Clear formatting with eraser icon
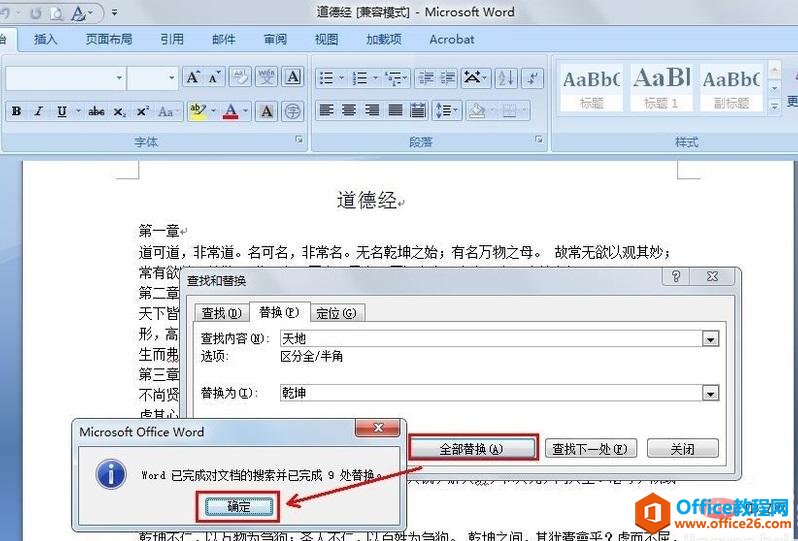The height and width of the screenshot is (541, 798). click(x=241, y=78)
